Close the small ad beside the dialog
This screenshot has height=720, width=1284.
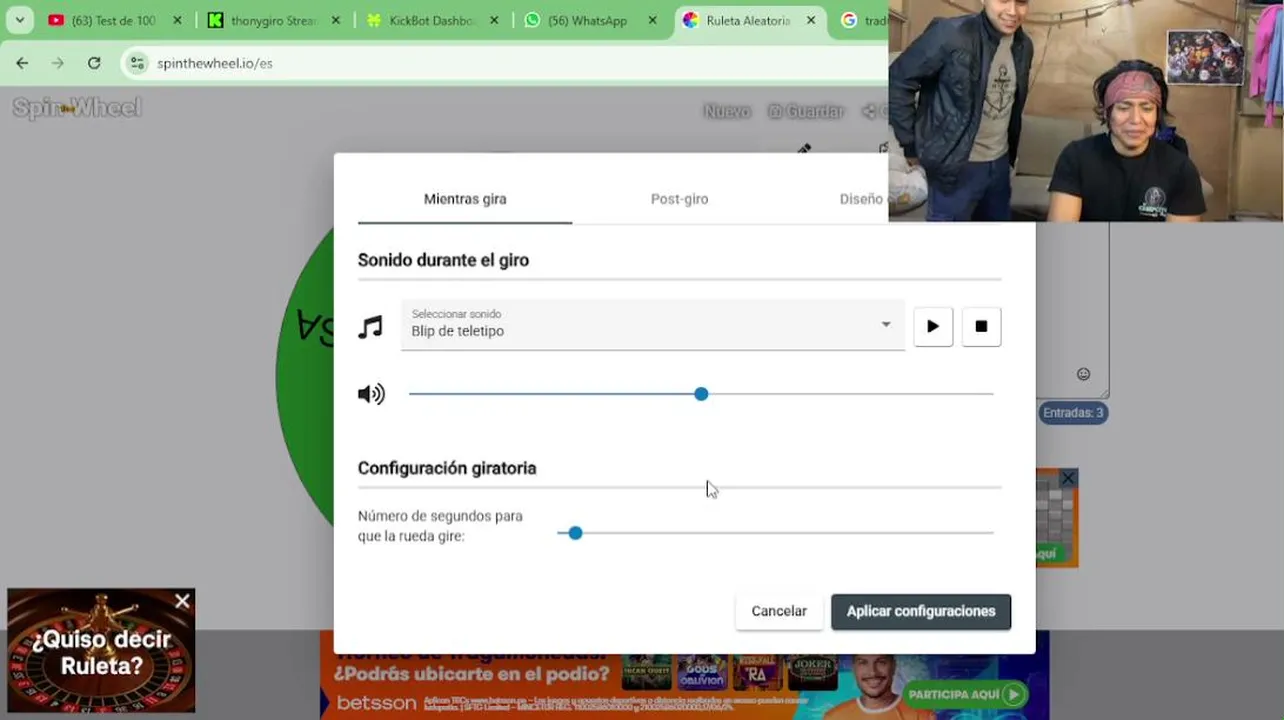pos(1068,479)
